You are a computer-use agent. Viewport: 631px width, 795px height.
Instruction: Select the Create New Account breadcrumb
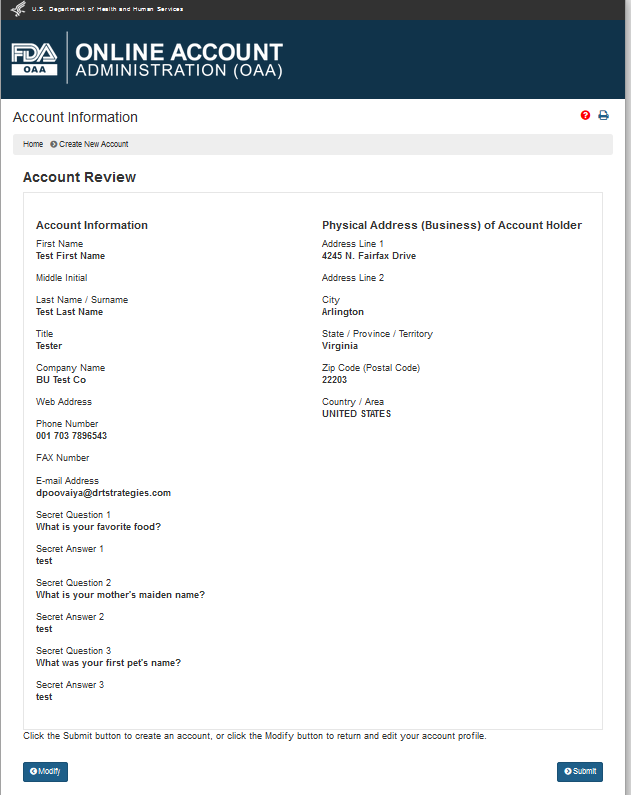point(93,145)
